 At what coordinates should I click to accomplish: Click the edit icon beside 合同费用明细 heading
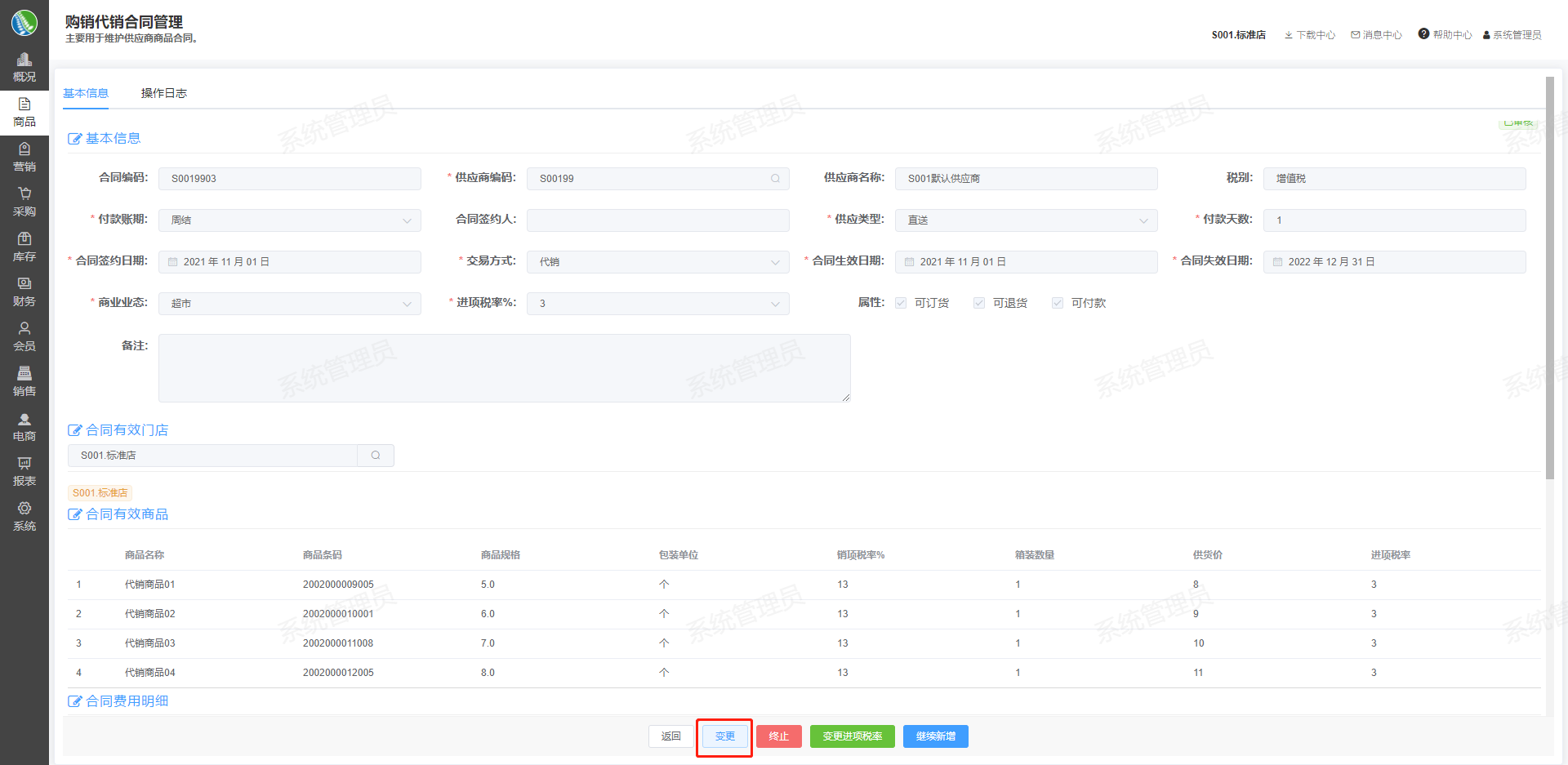(x=75, y=701)
